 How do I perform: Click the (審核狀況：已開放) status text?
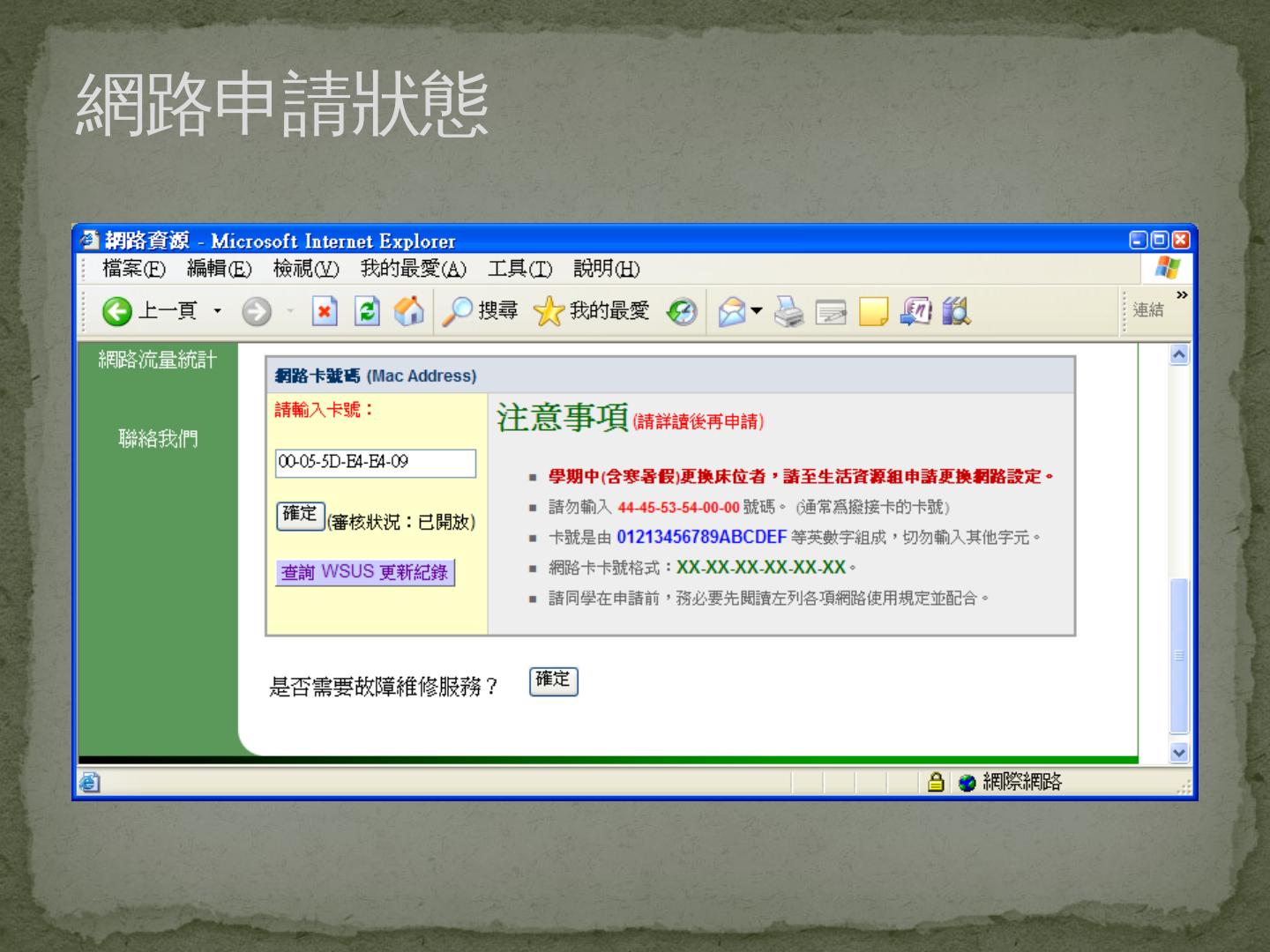[x=401, y=523]
